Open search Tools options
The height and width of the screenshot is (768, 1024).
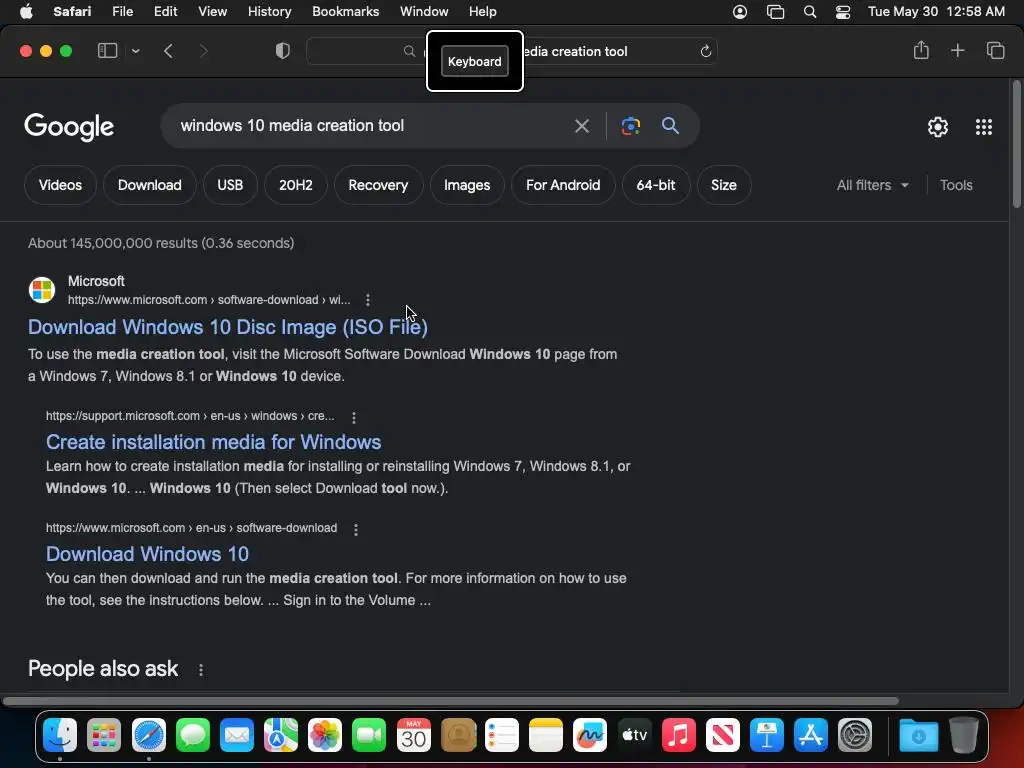956,185
